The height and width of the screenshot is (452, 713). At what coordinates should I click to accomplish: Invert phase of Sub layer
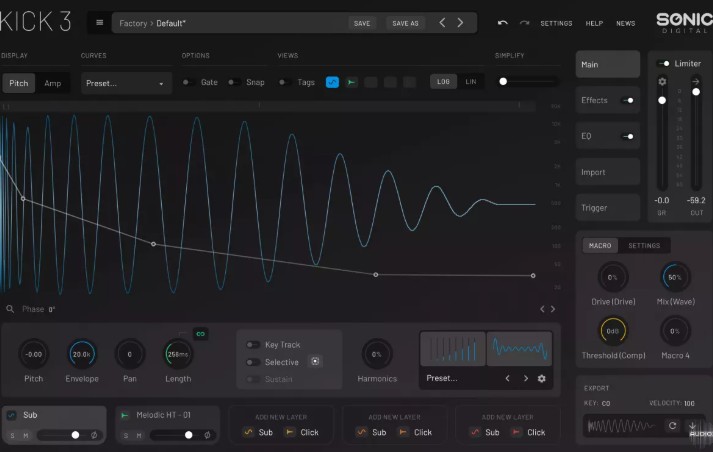click(94, 435)
